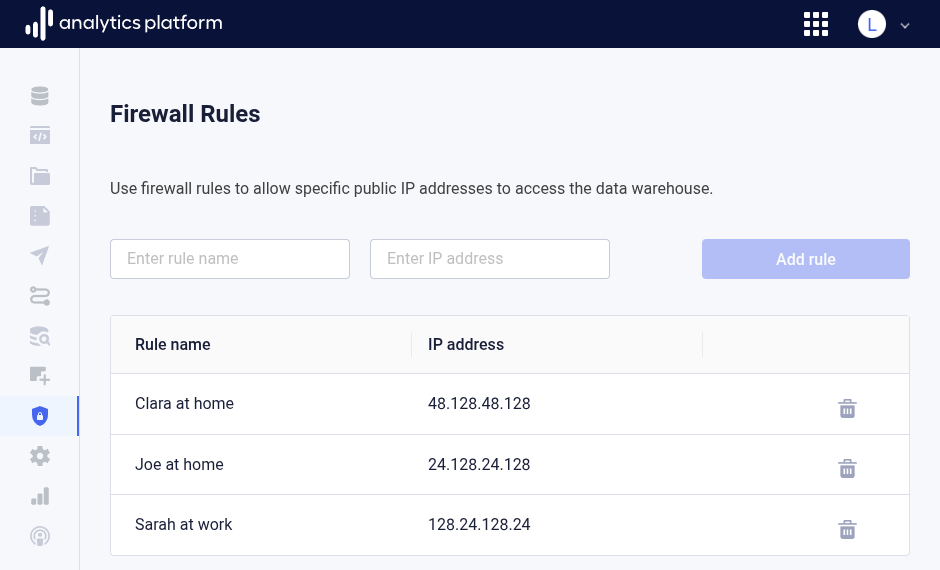Open the database search sidebar icon

point(40,336)
